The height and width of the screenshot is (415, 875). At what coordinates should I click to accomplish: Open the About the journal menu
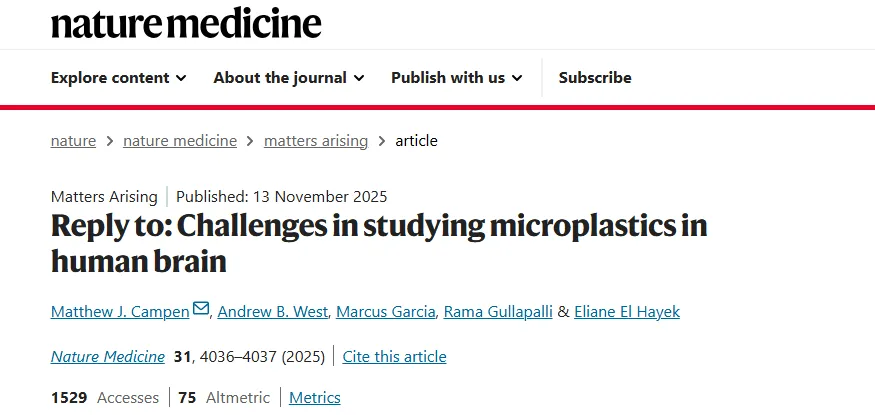(x=288, y=77)
